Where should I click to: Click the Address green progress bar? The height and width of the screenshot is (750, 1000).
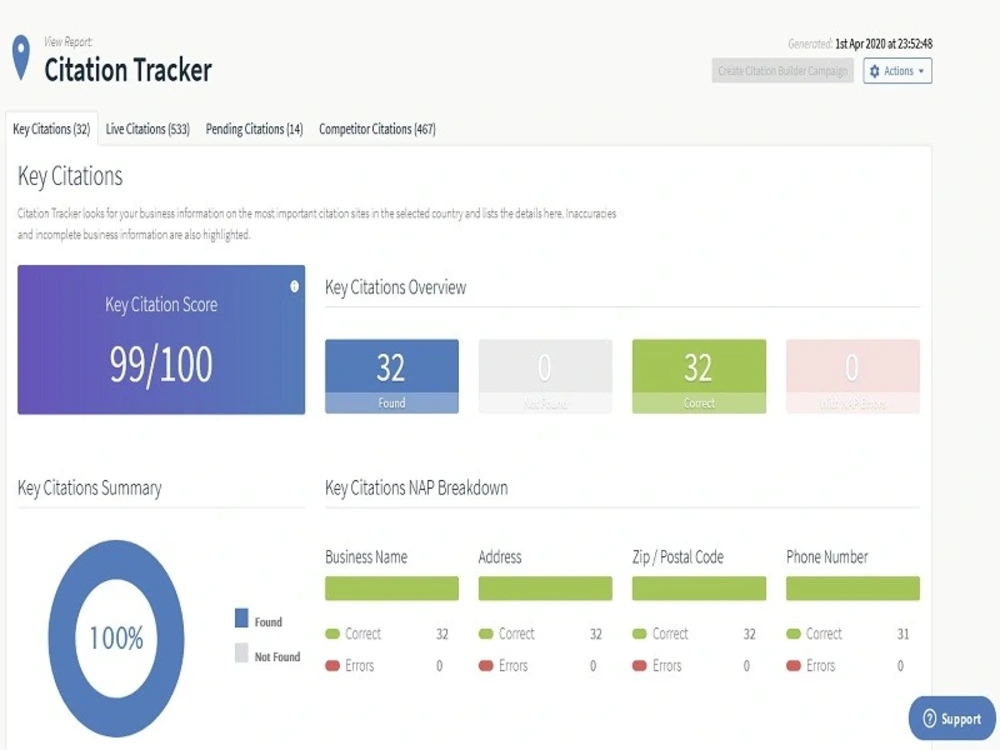[x=545, y=588]
